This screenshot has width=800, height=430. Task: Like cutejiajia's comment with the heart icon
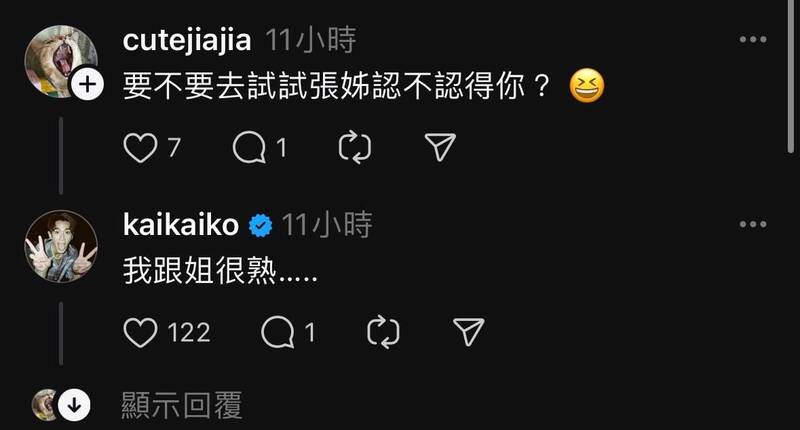click(140, 148)
